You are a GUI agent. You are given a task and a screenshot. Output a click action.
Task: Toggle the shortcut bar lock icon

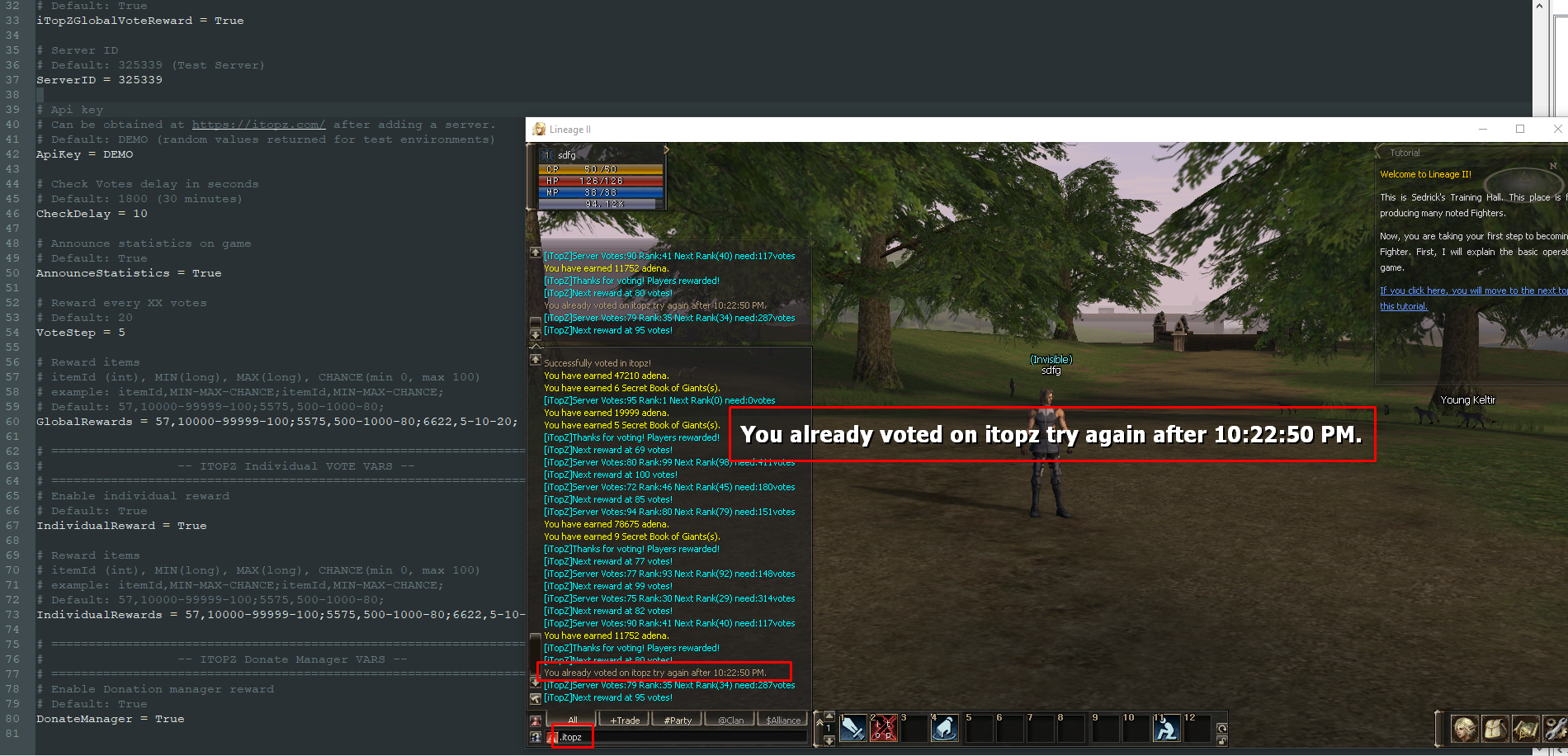tap(1222, 740)
